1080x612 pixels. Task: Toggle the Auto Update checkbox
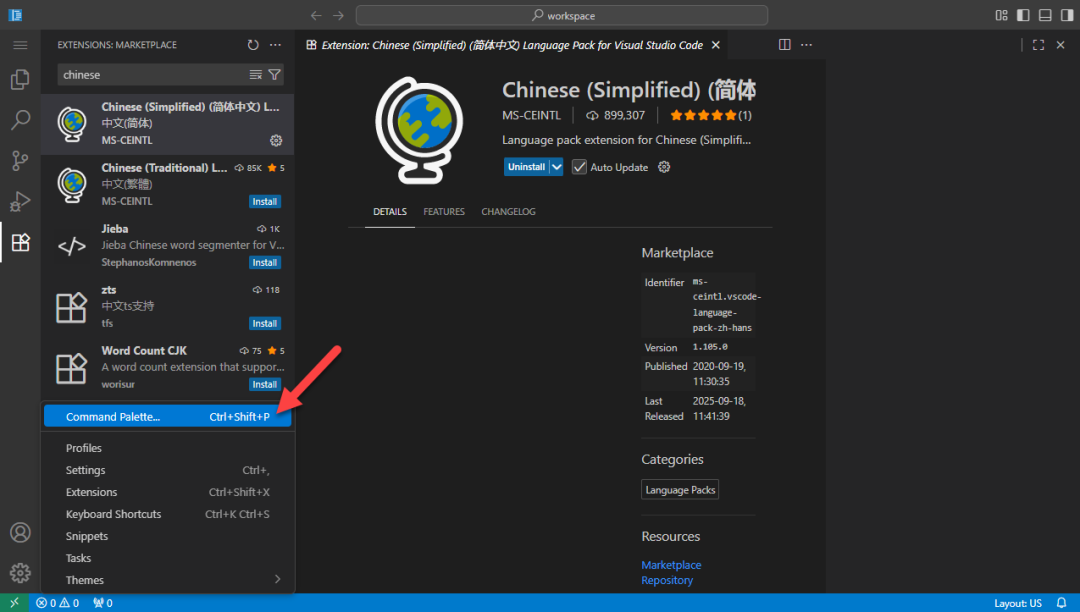(579, 167)
